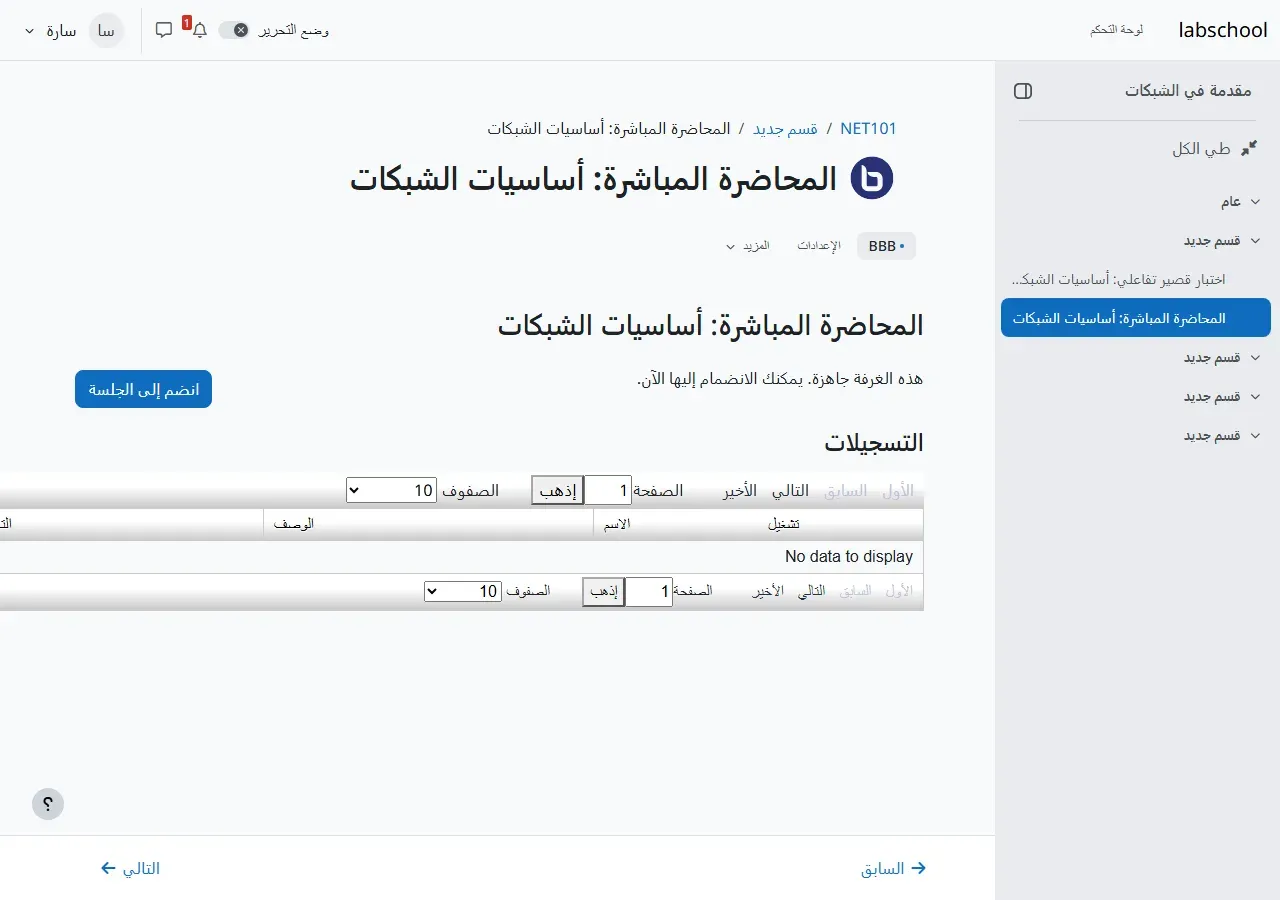Click the الأخير pager link below the table
Image resolution: width=1280 pixels, height=900 pixels.
click(768, 591)
